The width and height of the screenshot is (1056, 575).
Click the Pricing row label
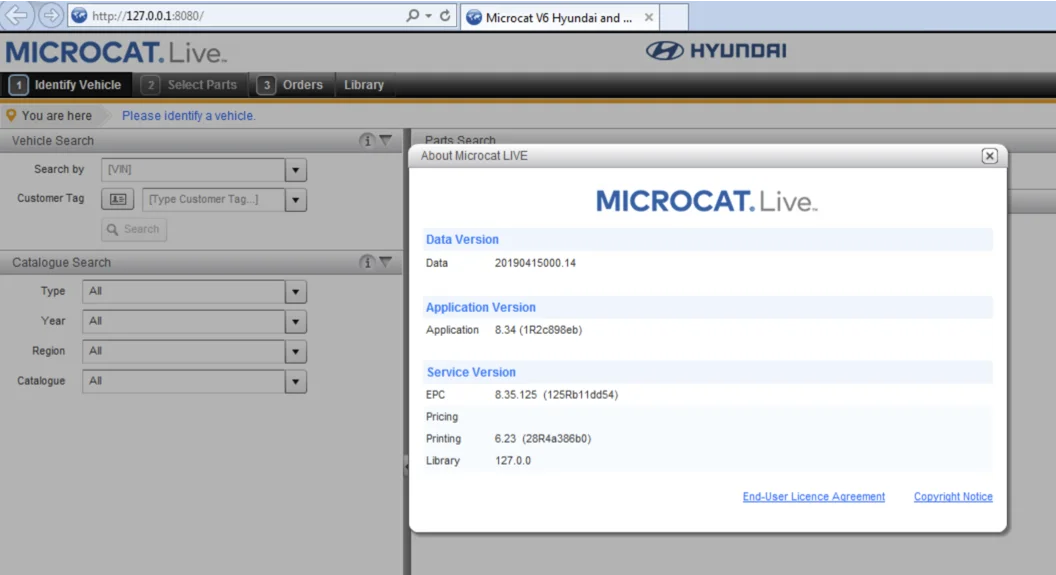coord(442,417)
